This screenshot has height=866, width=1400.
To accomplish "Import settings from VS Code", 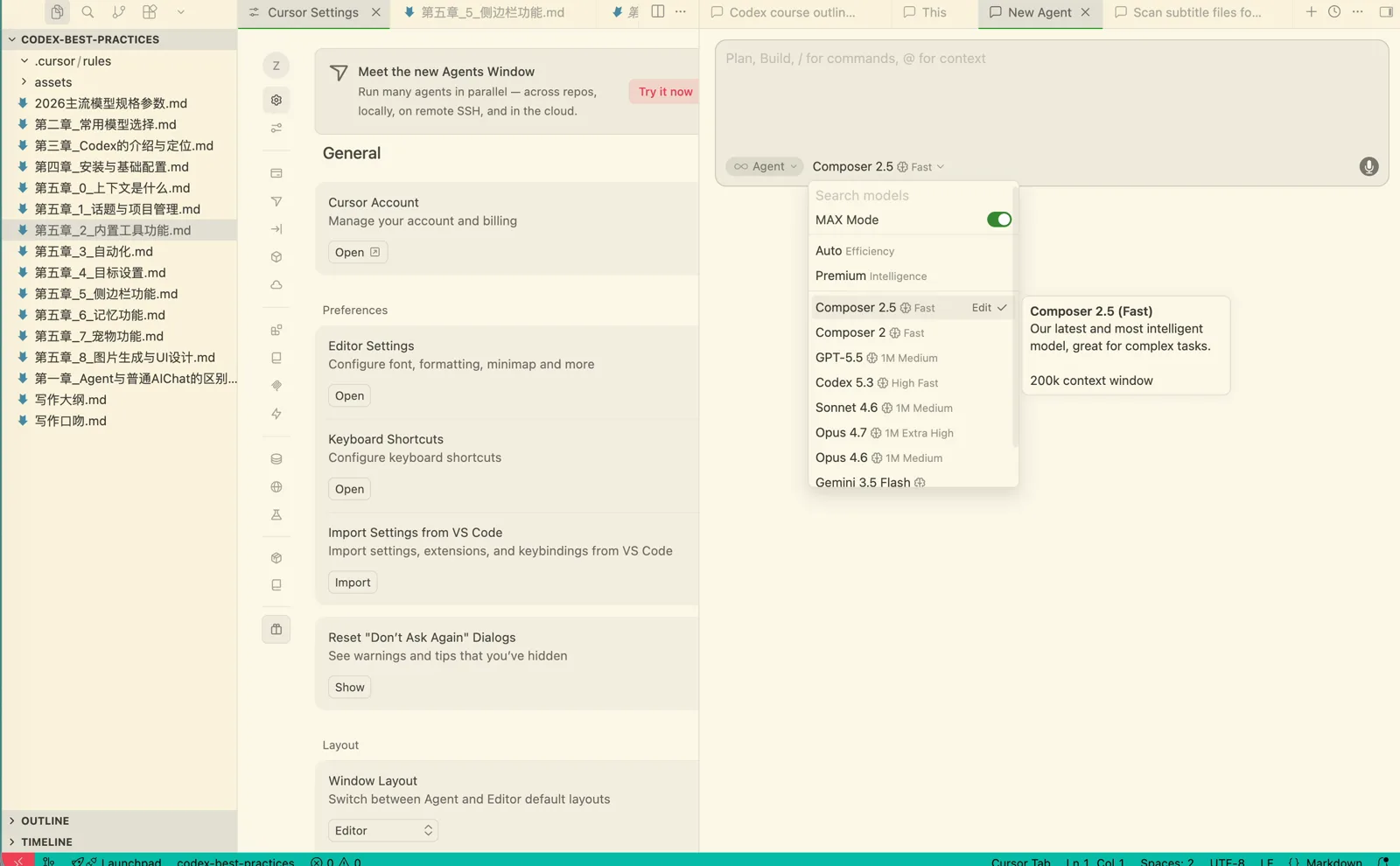I will tap(353, 583).
